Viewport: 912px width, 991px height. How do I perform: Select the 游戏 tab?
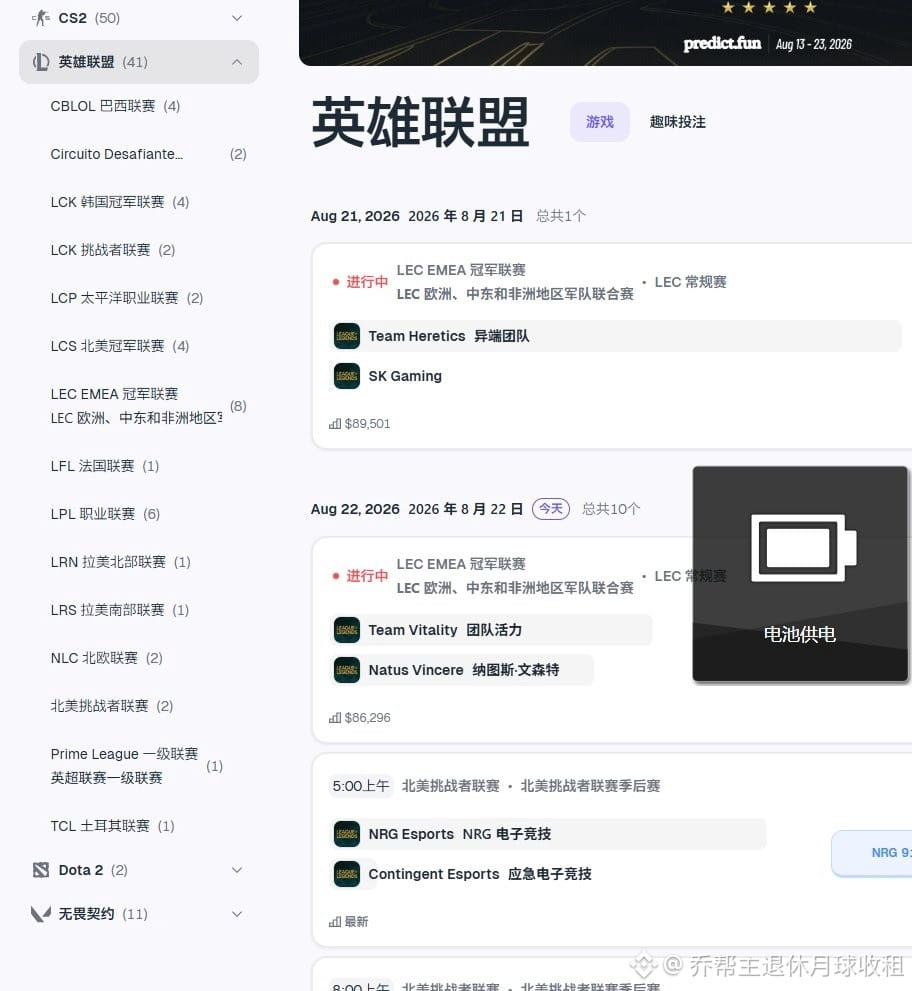coord(600,122)
